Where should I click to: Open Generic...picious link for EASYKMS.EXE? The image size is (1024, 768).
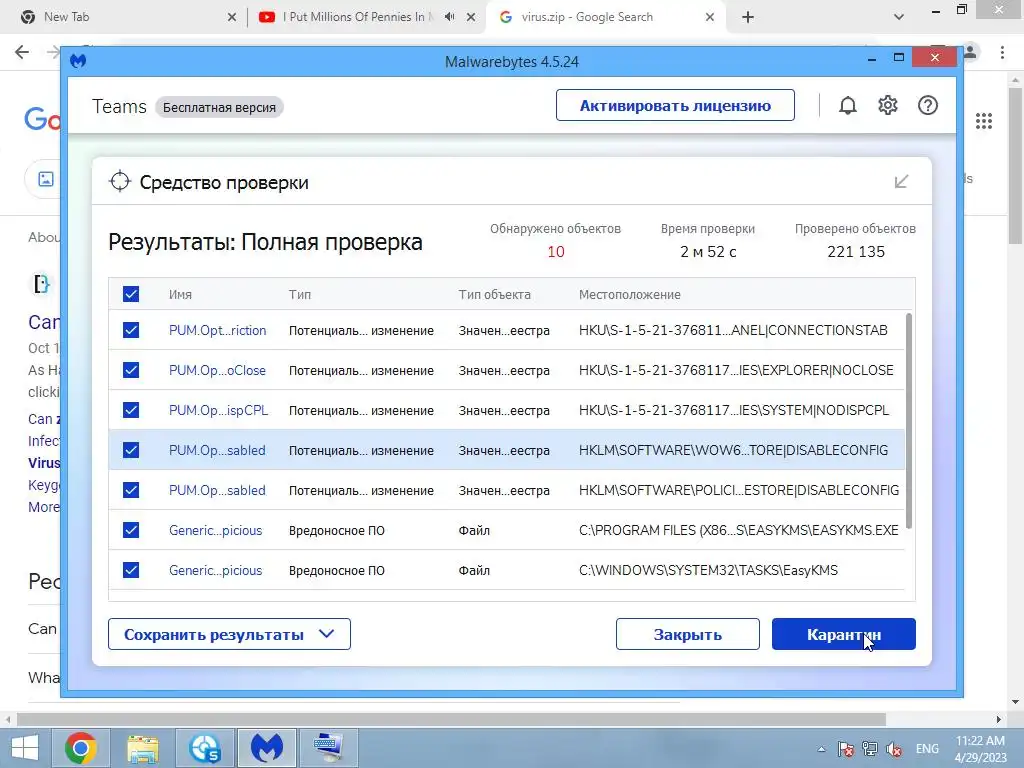[216, 530]
